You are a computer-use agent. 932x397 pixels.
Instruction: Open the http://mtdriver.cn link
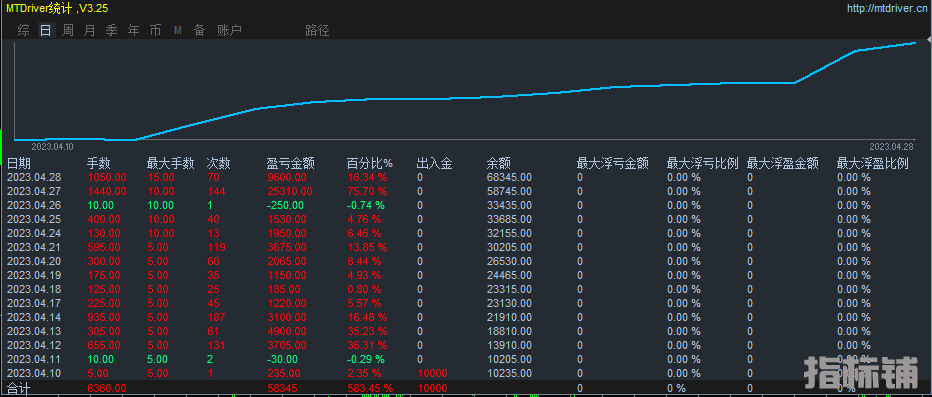click(x=887, y=9)
